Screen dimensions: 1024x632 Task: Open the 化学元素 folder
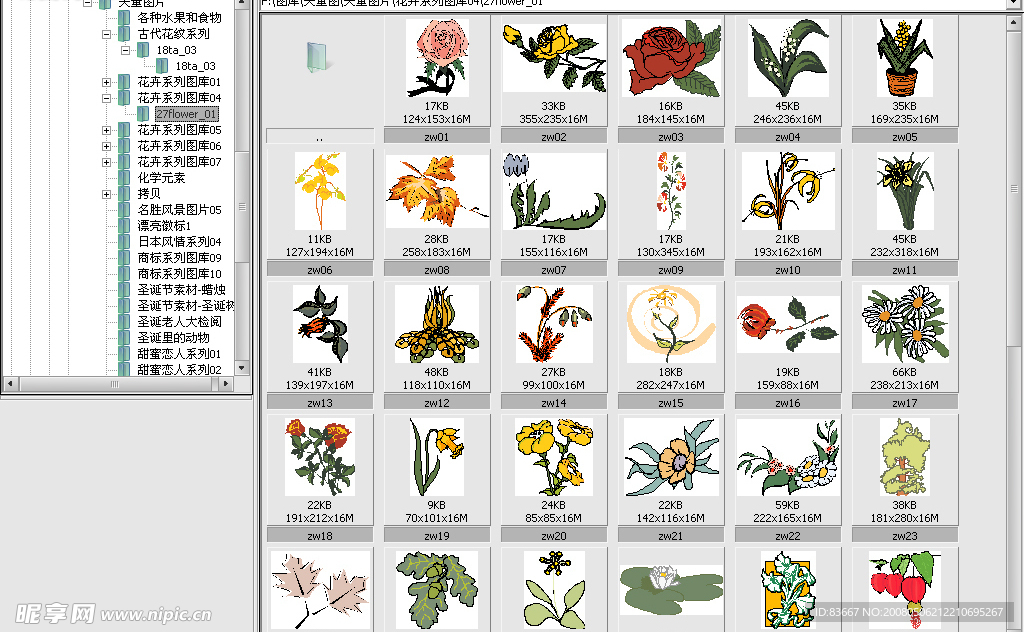coord(161,178)
